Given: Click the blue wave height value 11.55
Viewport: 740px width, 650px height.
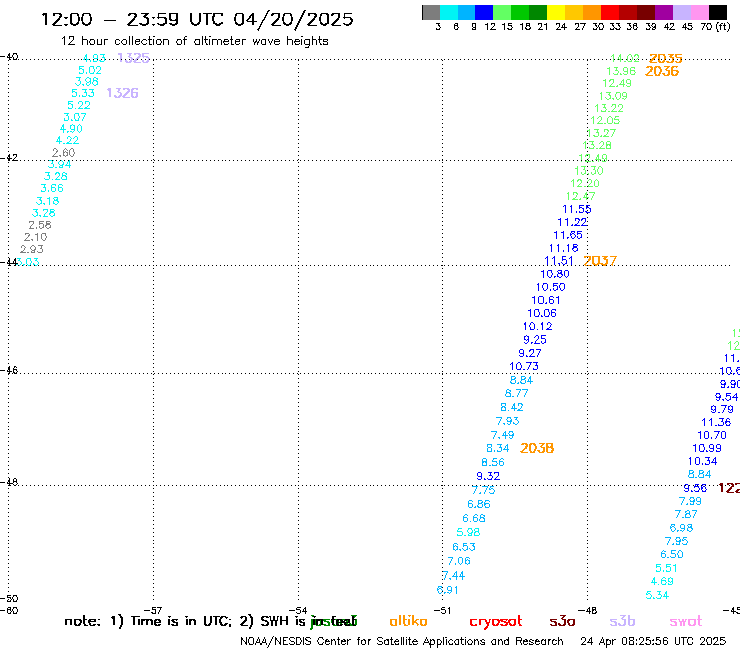Looking at the screenshot, I should click(577, 210).
